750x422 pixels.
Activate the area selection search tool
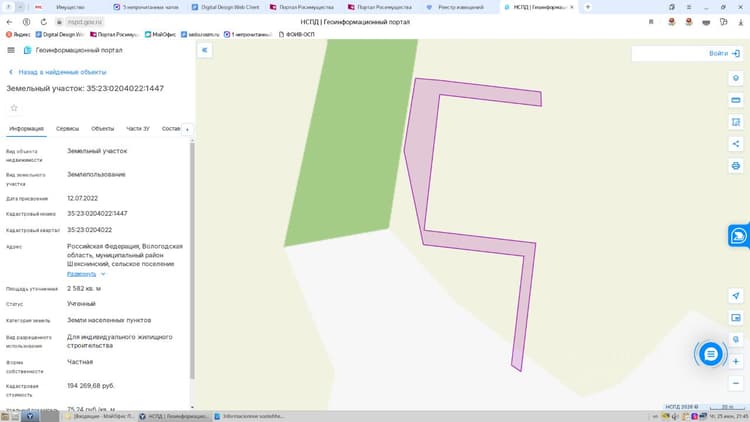(736, 122)
